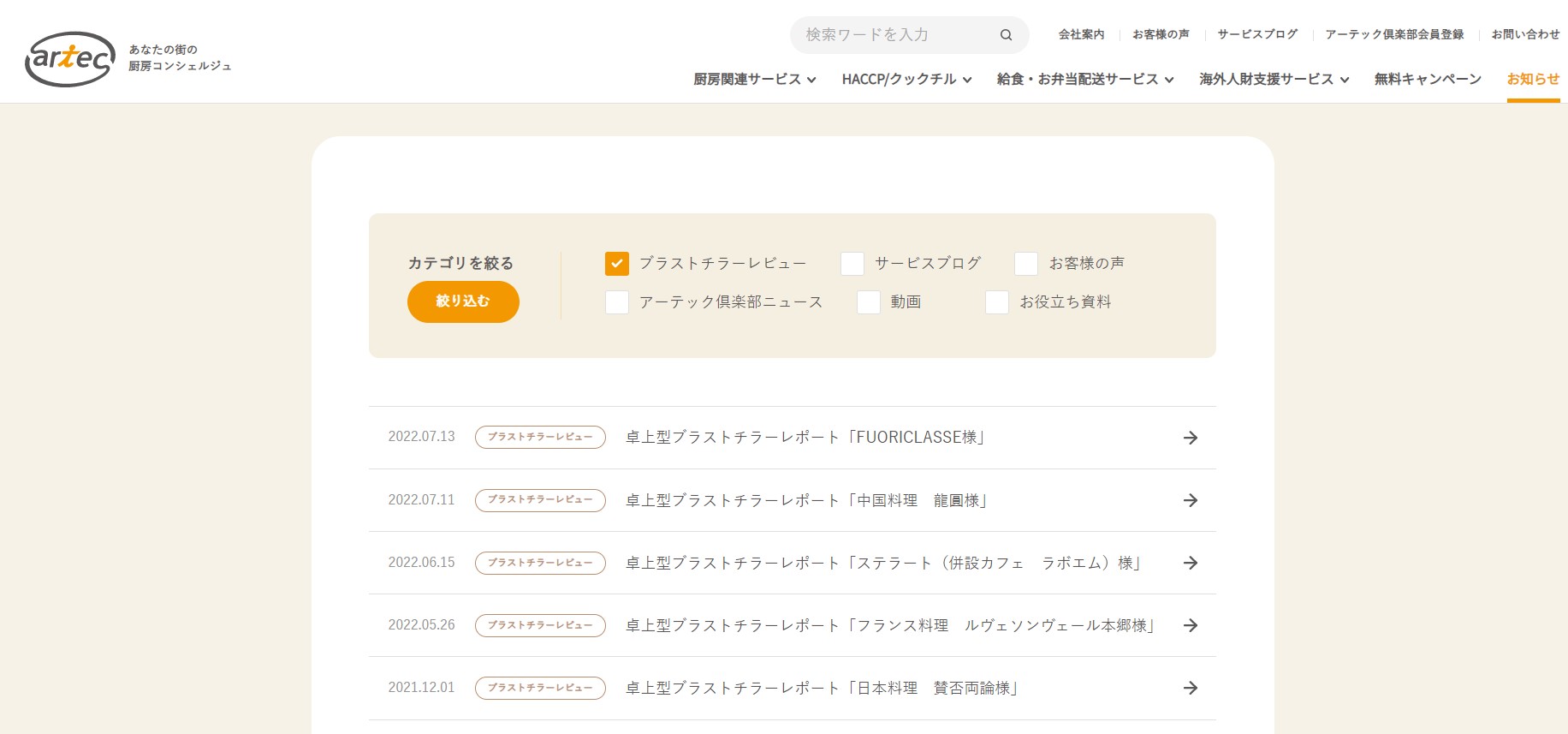Viewport: 1568px width, 734px height.
Task: Expand the 厨房関連サービス dropdown menu
Action: click(754, 79)
